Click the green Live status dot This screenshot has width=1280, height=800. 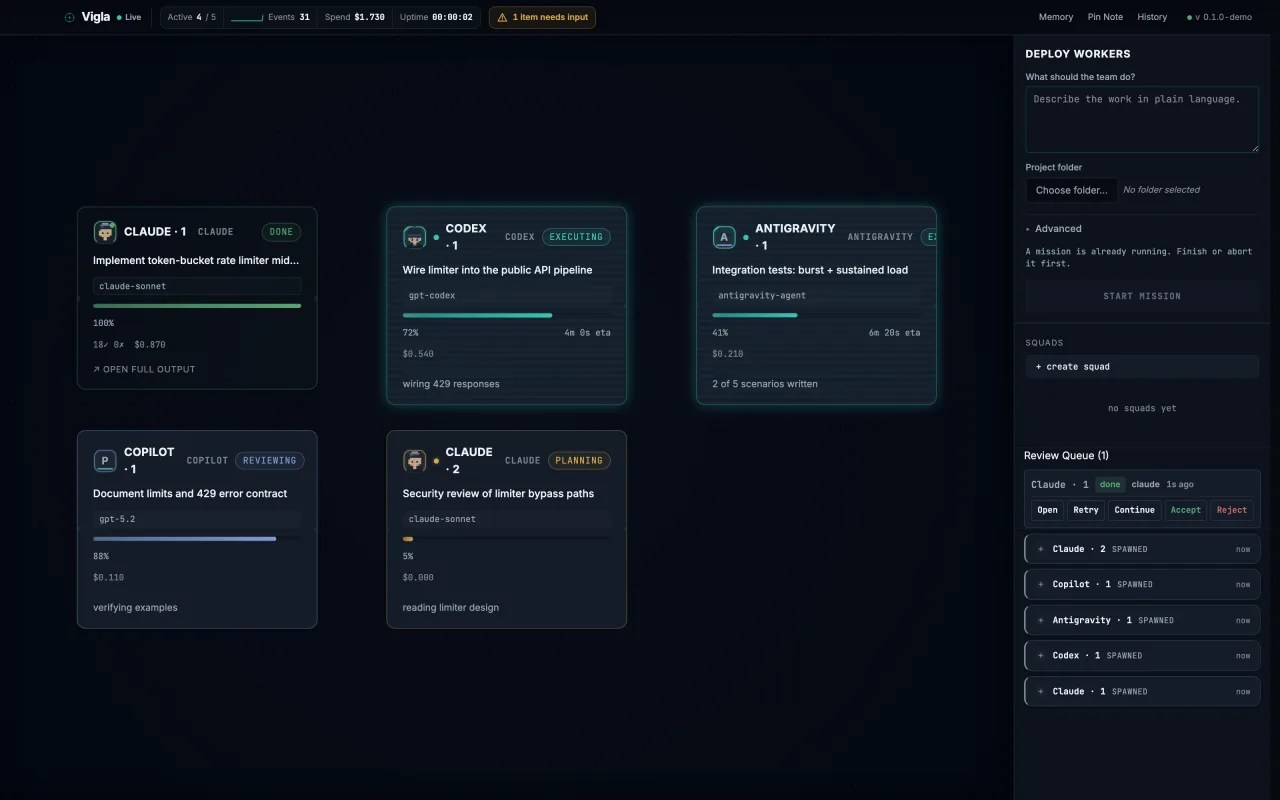119,17
